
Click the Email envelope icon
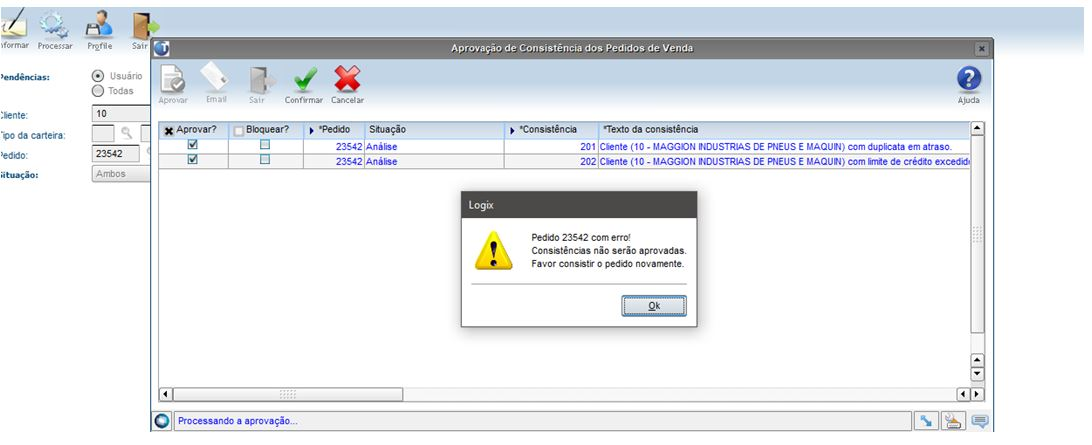(215, 78)
